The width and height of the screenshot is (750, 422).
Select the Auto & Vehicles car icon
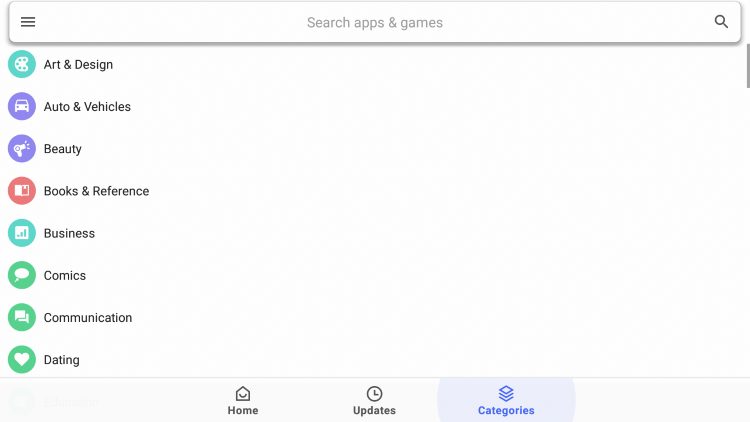[x=22, y=106]
